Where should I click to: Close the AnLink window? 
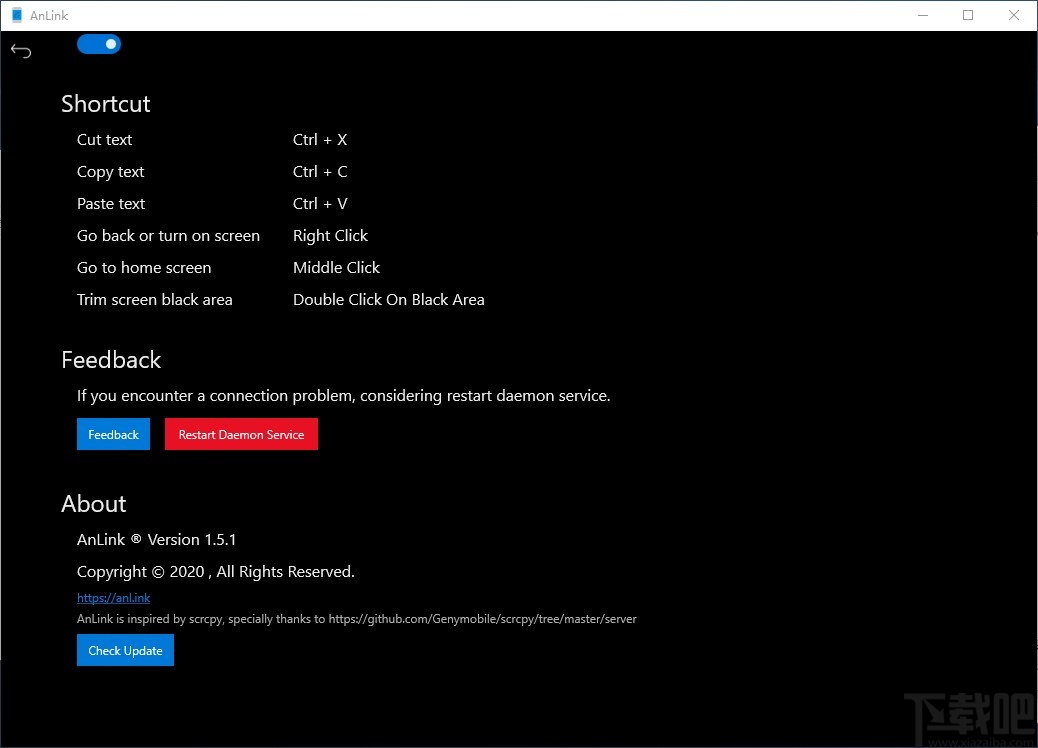coord(1014,15)
